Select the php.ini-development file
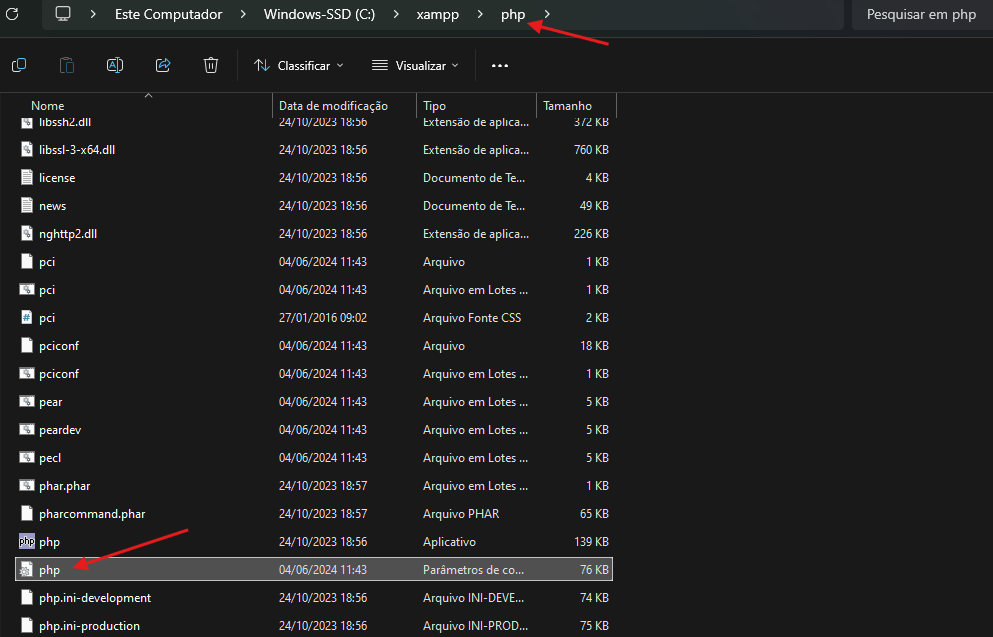993x637 pixels. [x=95, y=597]
